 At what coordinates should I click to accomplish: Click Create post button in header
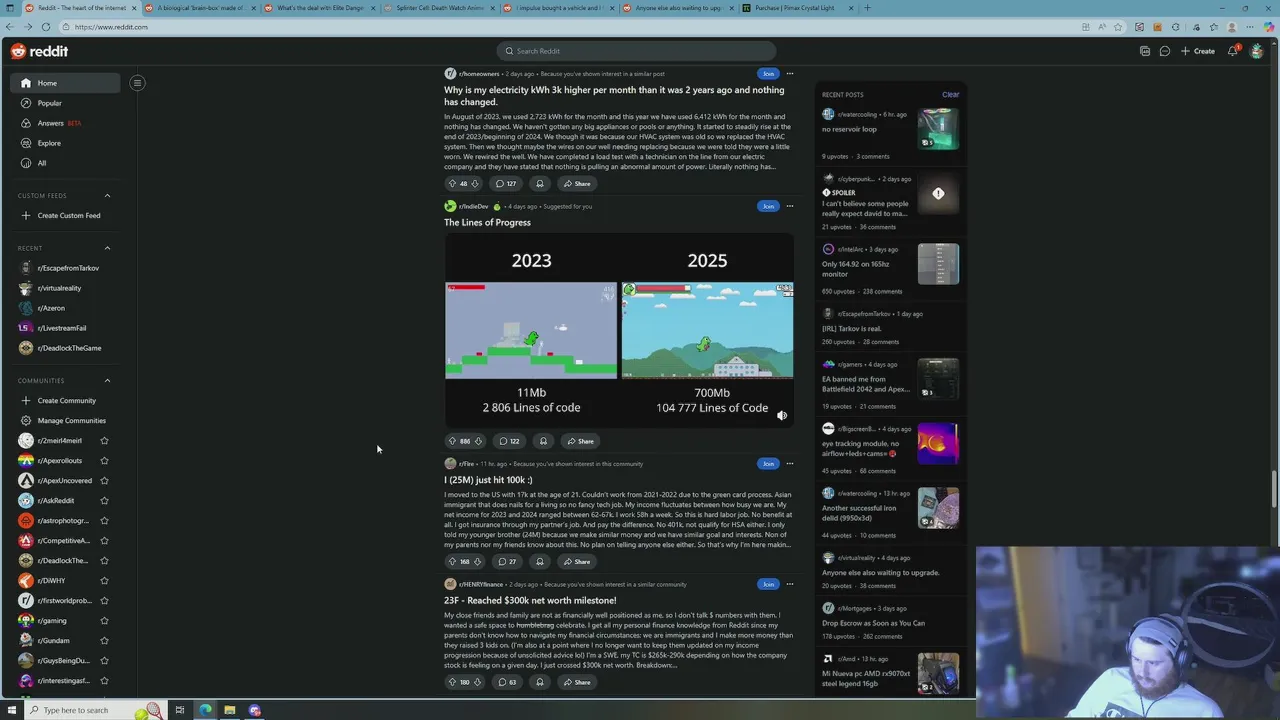pos(1198,51)
